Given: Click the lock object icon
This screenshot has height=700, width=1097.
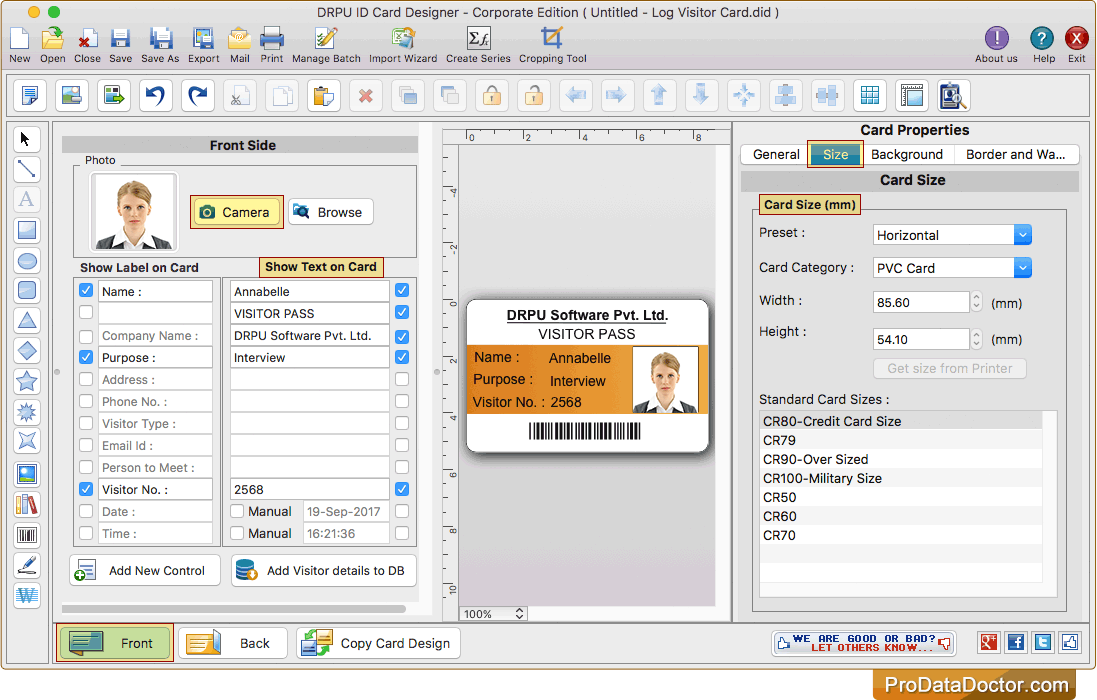Looking at the screenshot, I should (x=492, y=95).
